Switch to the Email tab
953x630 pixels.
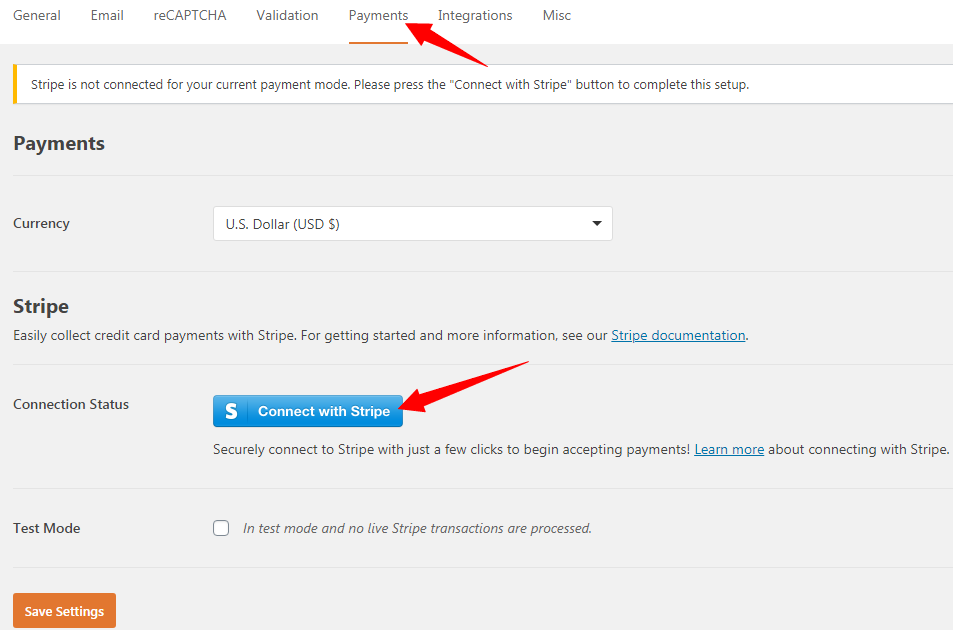pyautogui.click(x=107, y=15)
